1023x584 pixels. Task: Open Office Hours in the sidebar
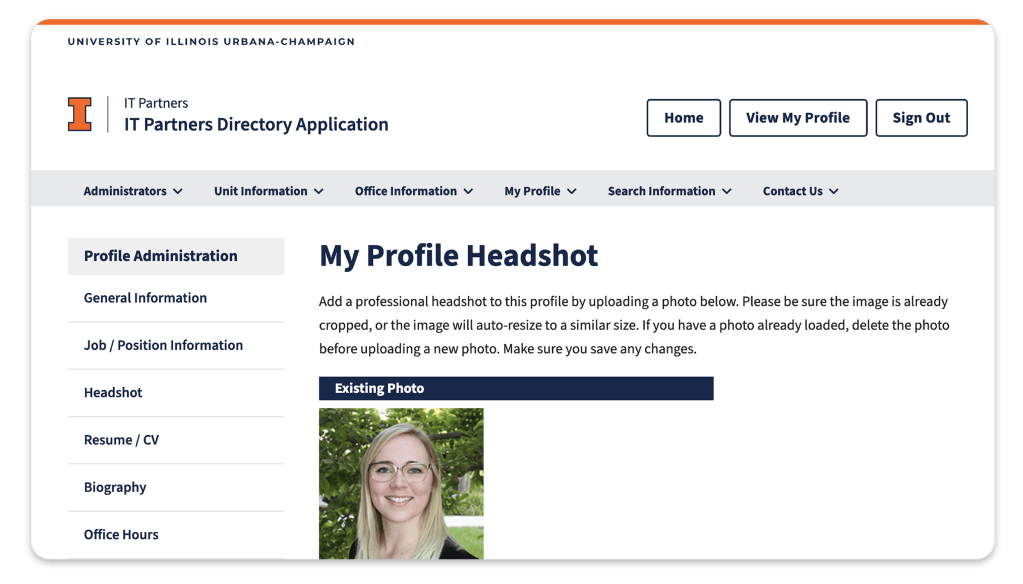[121, 534]
